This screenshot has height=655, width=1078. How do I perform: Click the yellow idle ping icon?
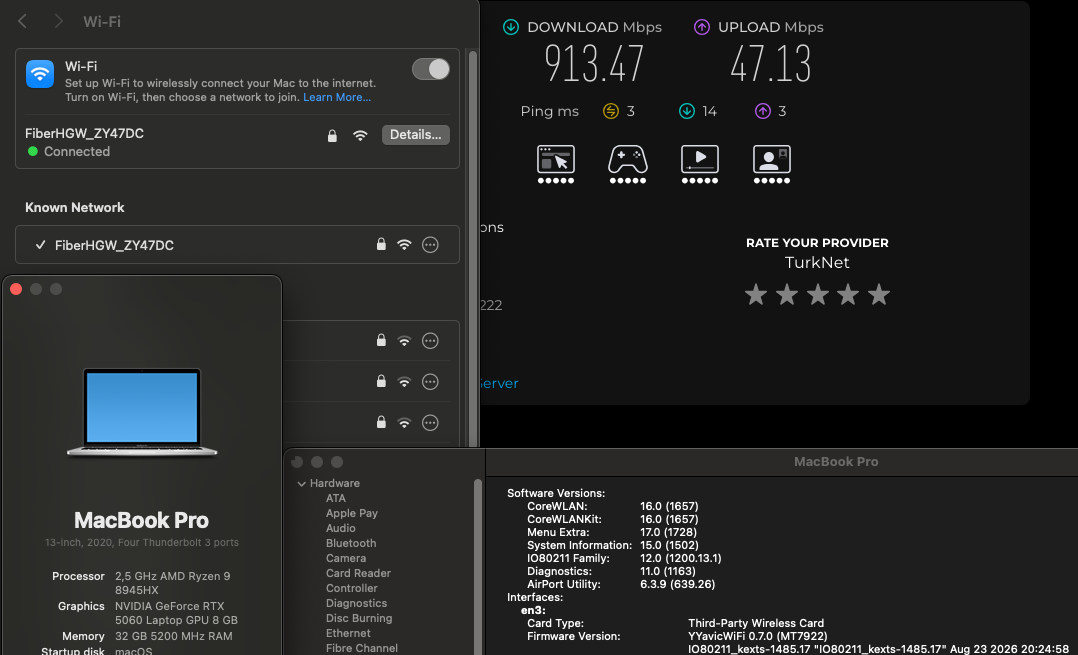[x=610, y=111]
